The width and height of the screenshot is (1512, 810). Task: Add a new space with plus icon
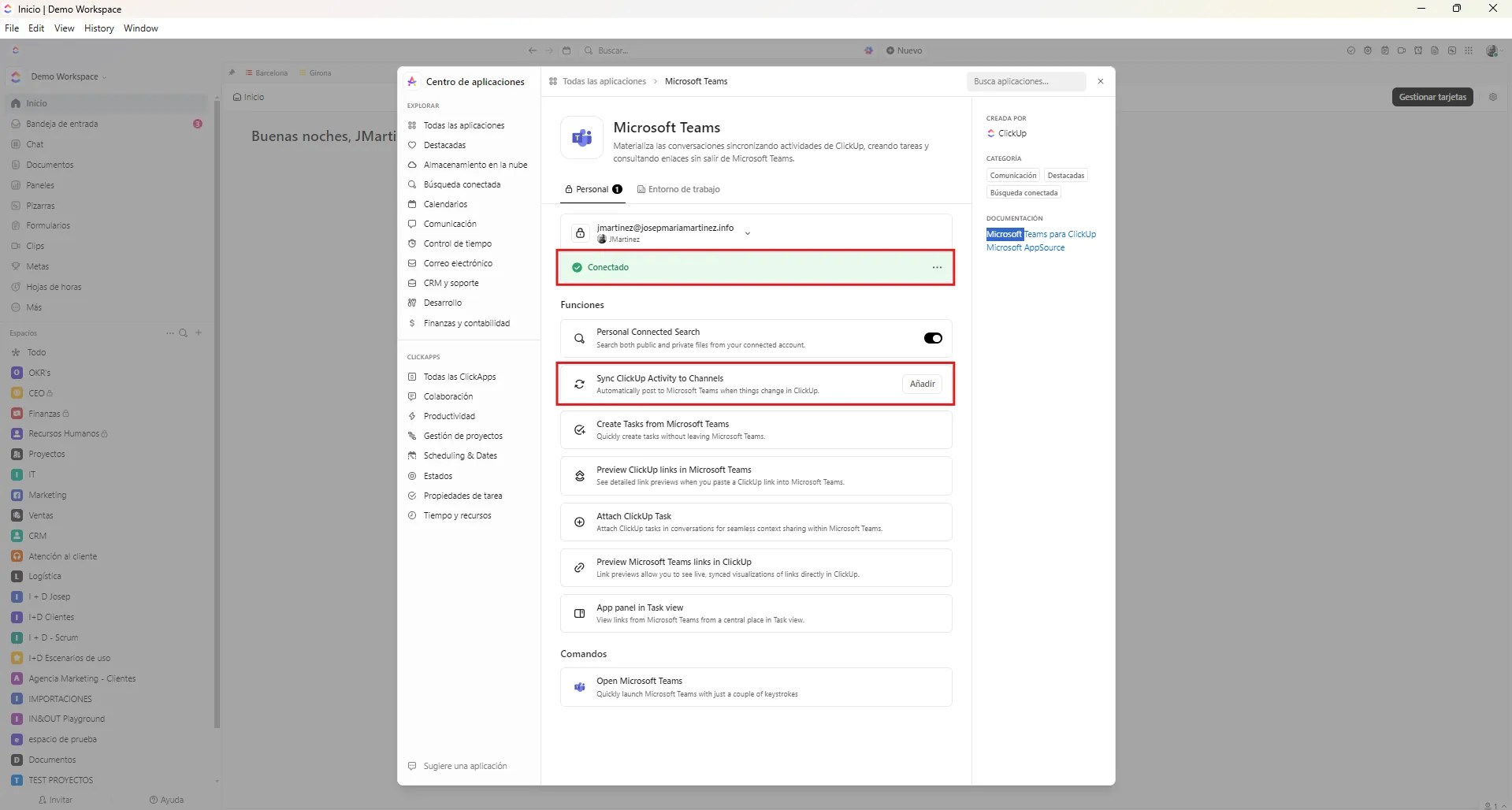(x=199, y=333)
